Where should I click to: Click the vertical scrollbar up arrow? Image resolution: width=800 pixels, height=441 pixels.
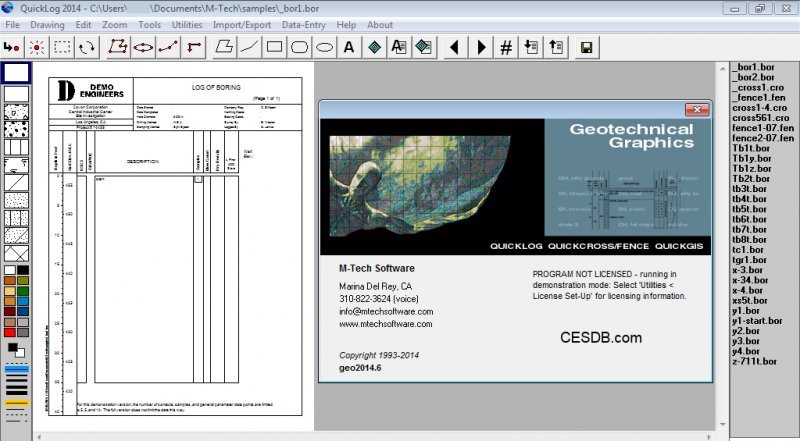click(723, 68)
